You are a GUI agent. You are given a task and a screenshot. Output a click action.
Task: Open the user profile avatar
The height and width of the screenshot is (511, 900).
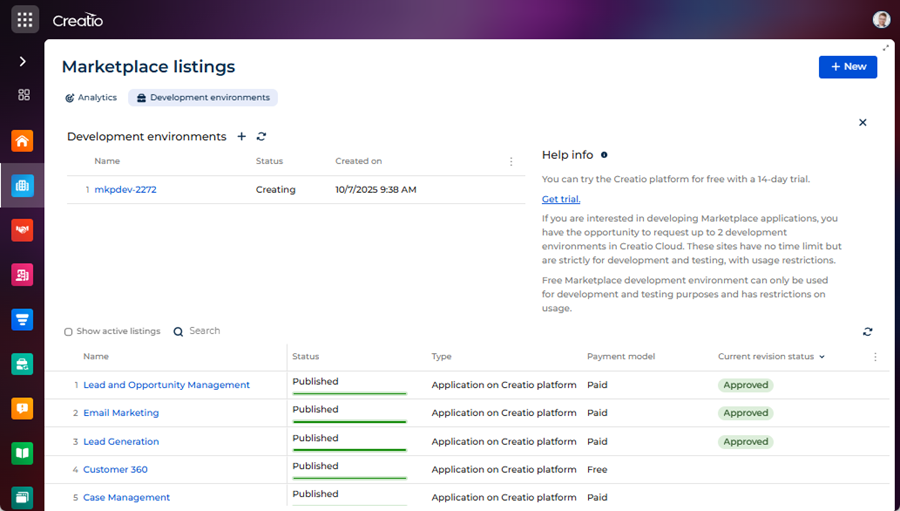coord(880,20)
